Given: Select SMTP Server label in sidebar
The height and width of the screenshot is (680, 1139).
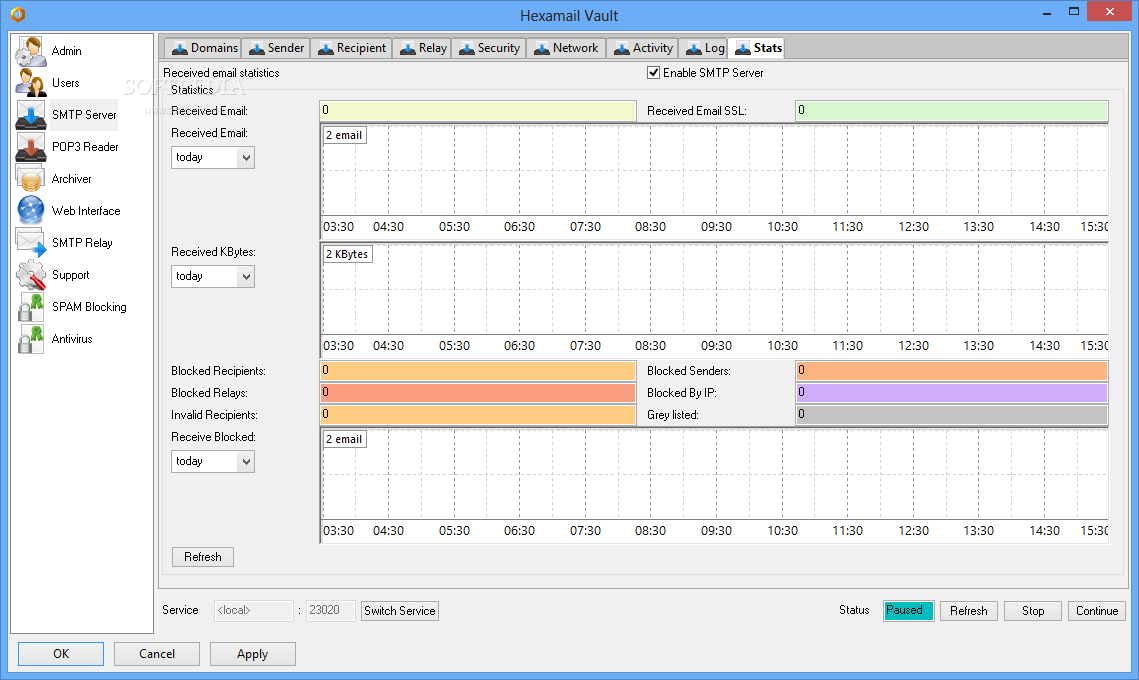Looking at the screenshot, I should click(84, 115).
